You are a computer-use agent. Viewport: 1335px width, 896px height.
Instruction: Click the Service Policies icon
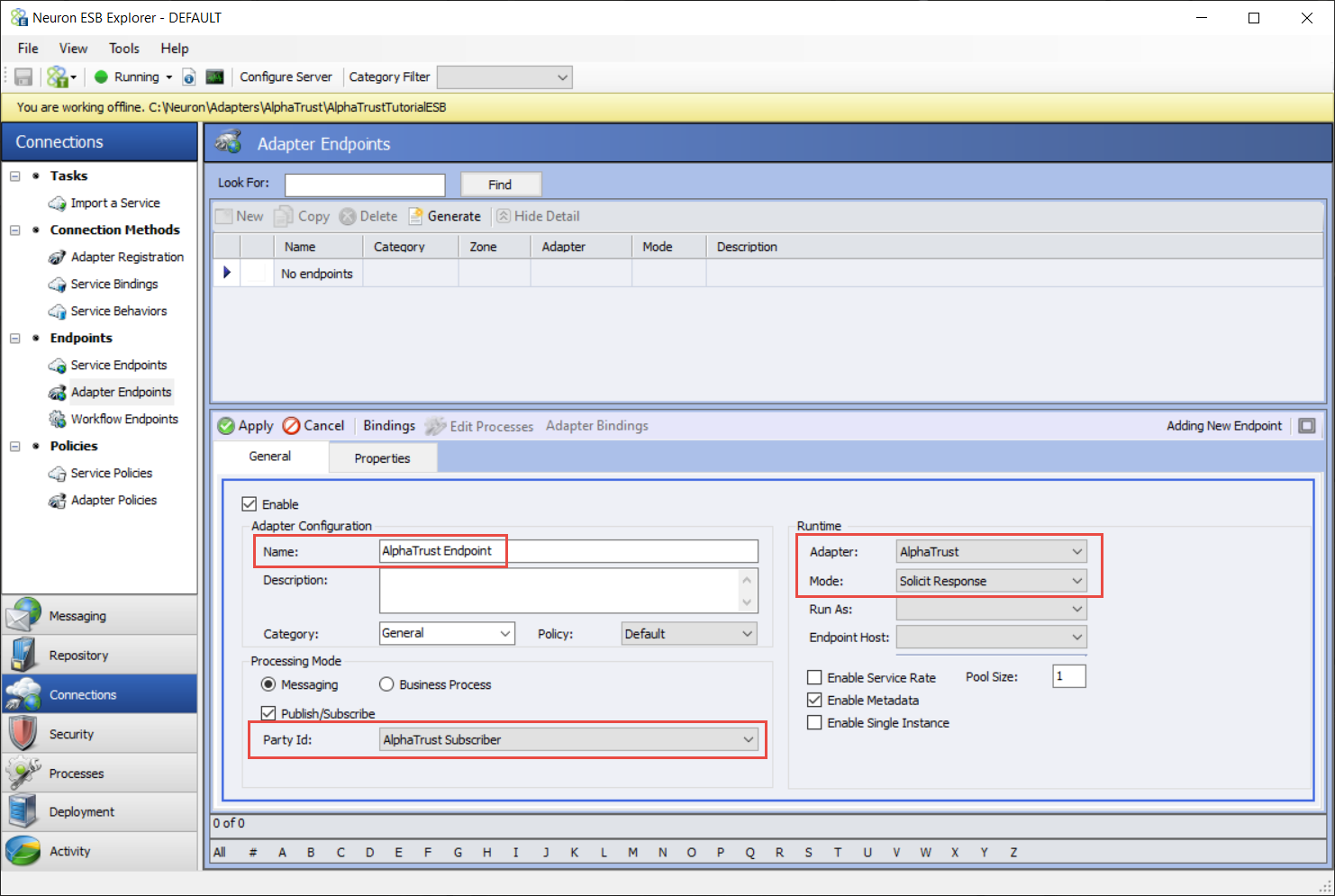(x=58, y=474)
